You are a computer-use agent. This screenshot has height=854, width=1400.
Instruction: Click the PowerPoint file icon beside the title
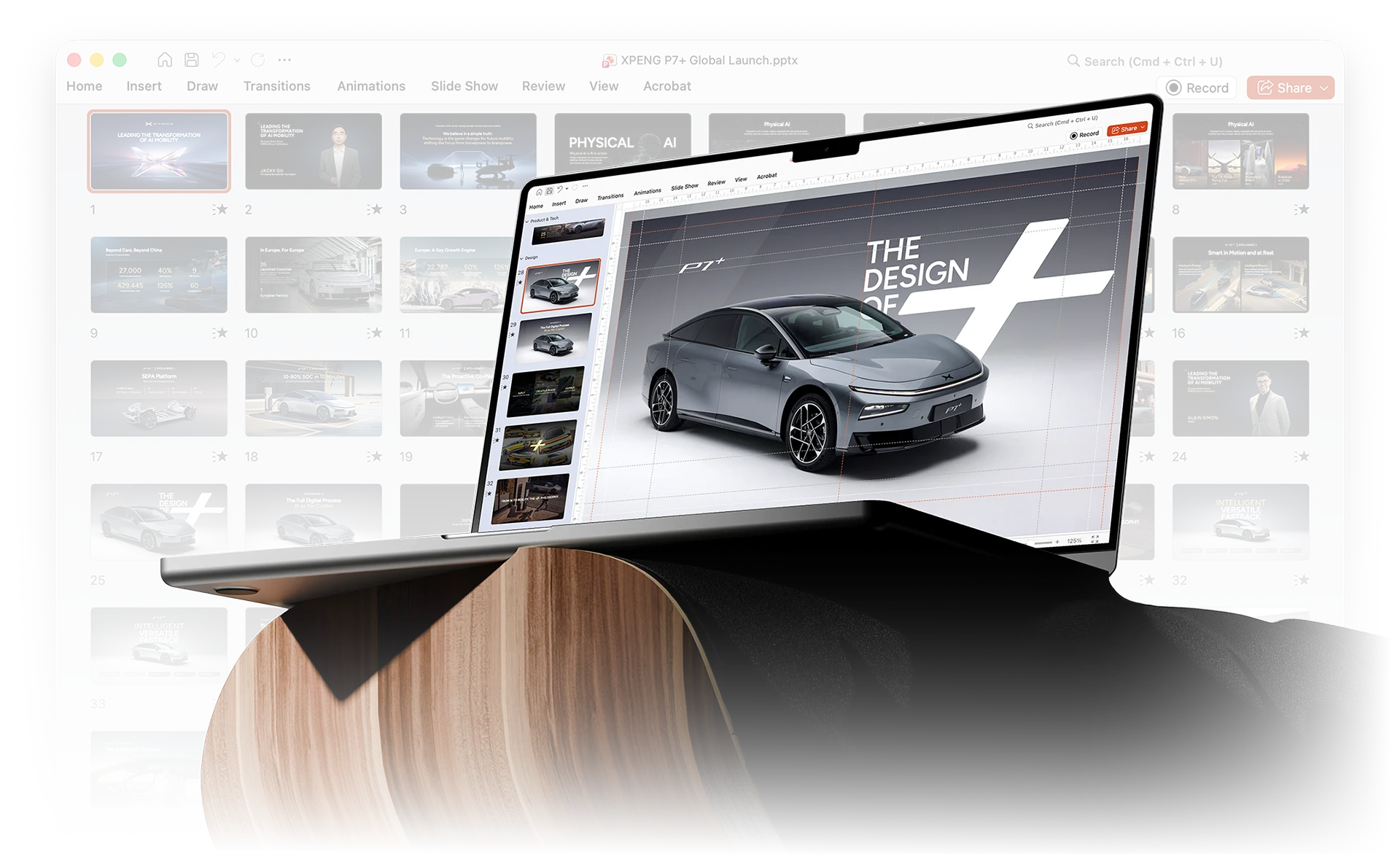click(x=609, y=61)
